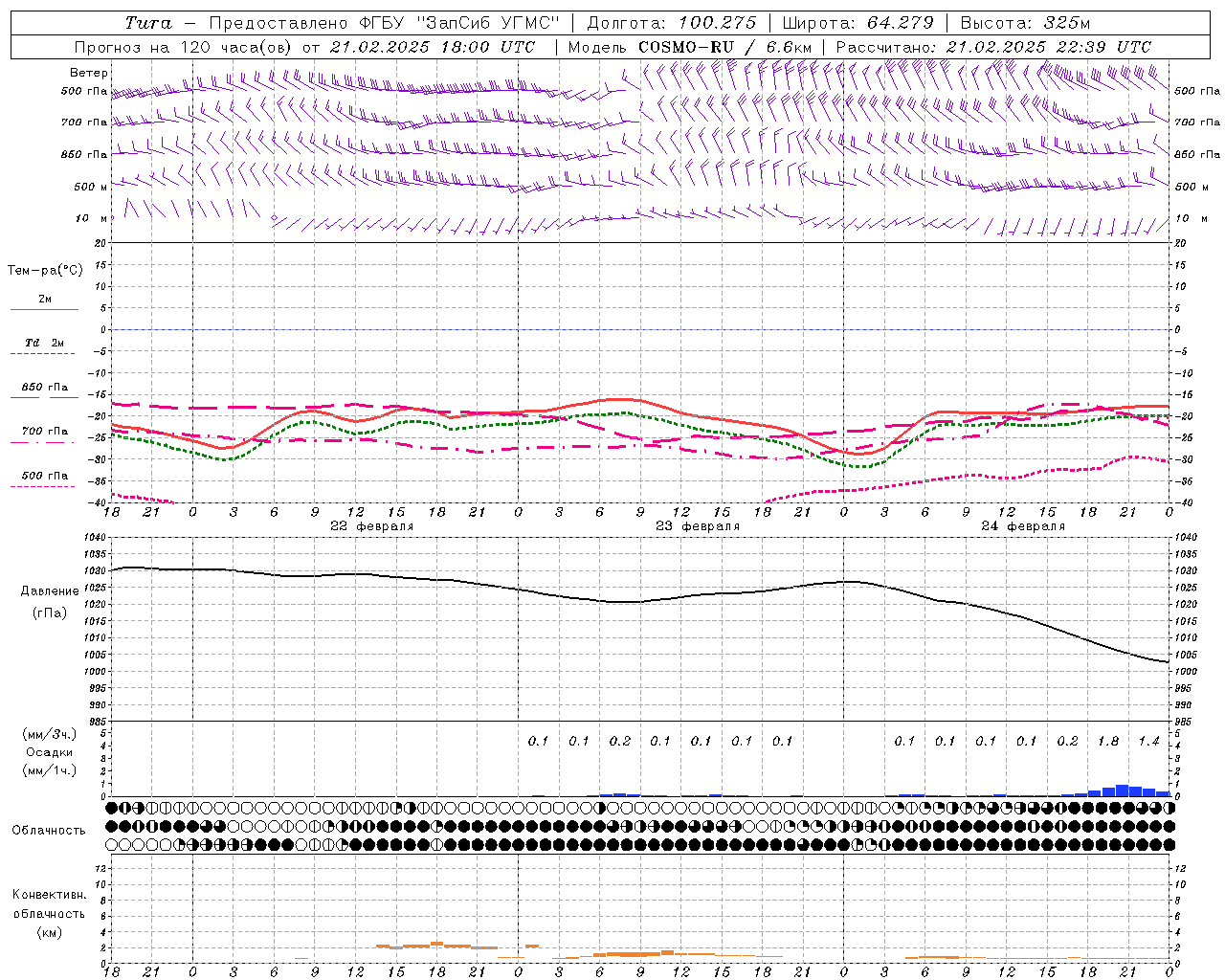This screenshot has height=980, width=1225.
Task: Click the longitude value "Долгота: 100.275"
Action: point(672,23)
